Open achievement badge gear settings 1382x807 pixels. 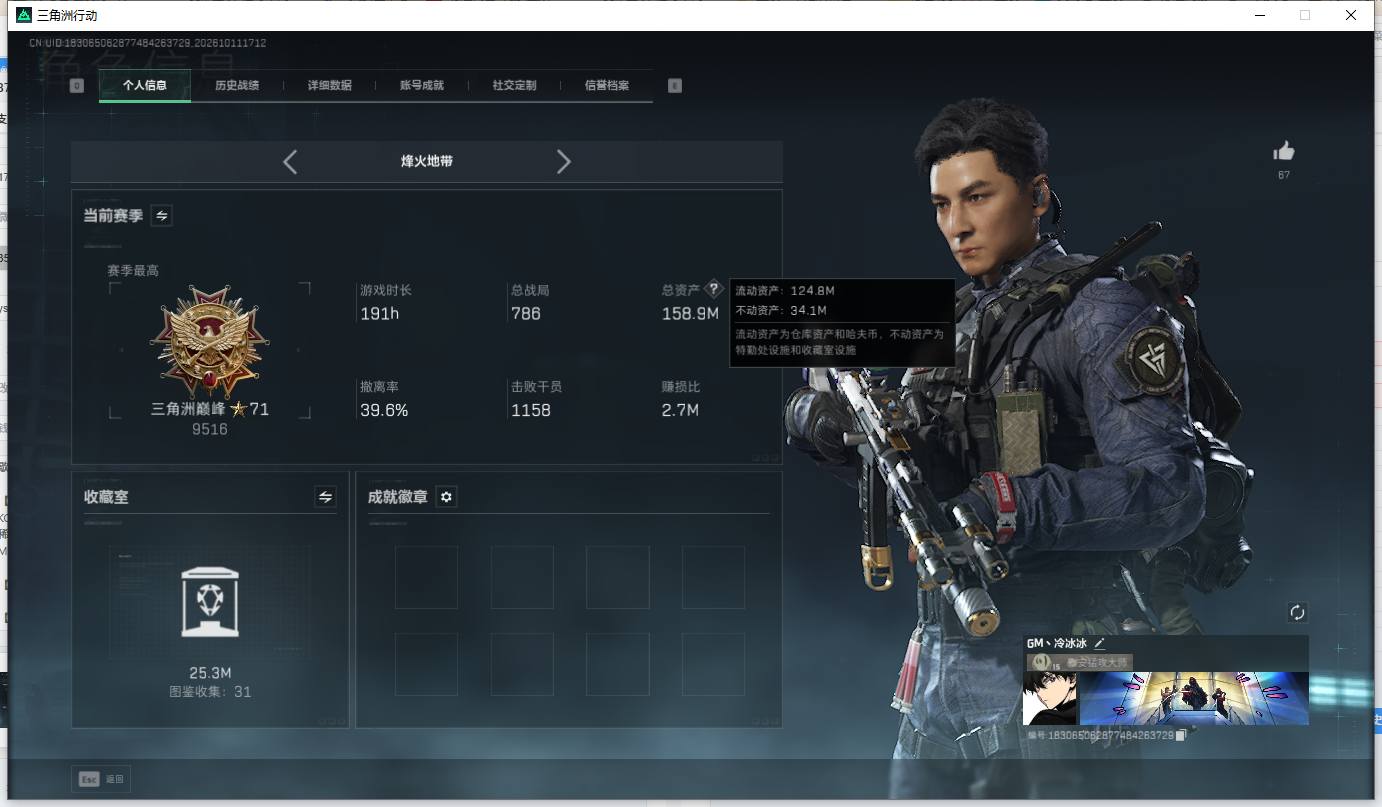click(446, 496)
